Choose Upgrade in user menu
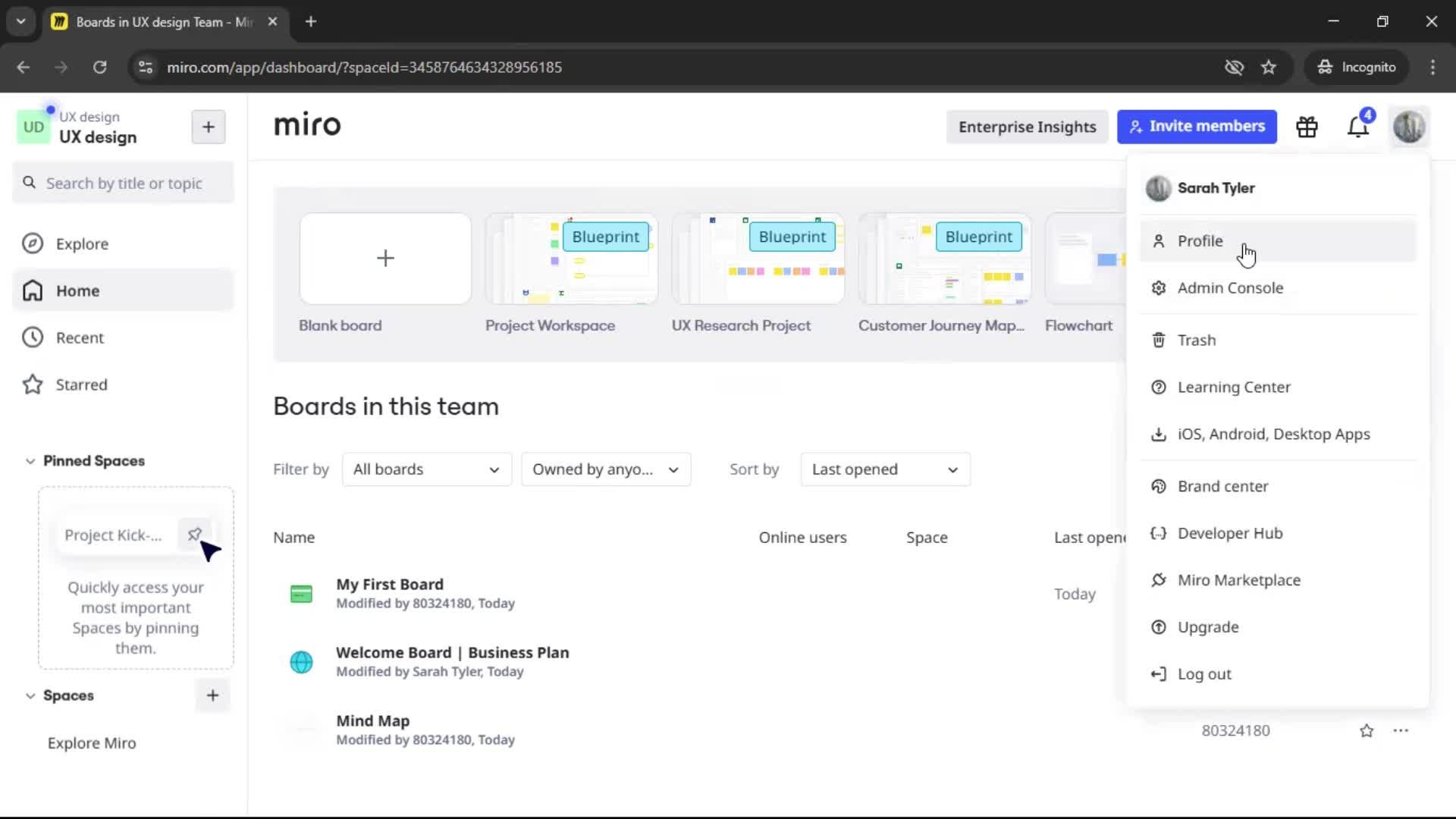Viewport: 1456px width, 819px height. (x=1278, y=628)
